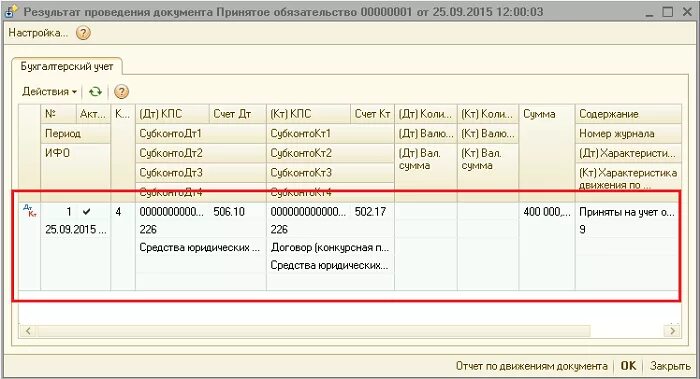The height and width of the screenshot is (379, 700).
Task: Select the Договор (конкурсная п... cell
Action: (330, 247)
